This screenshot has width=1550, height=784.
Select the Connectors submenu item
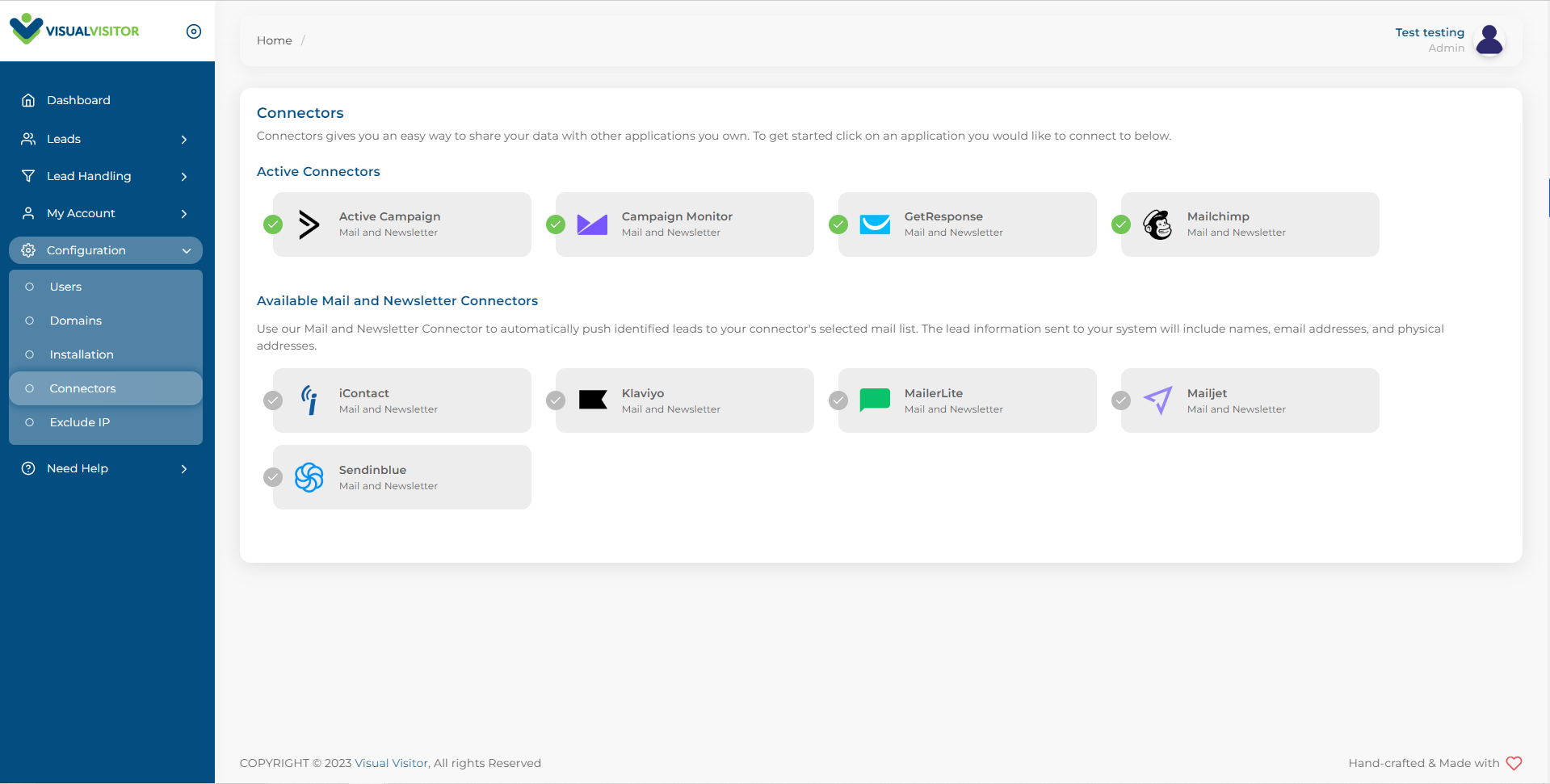[x=106, y=388]
